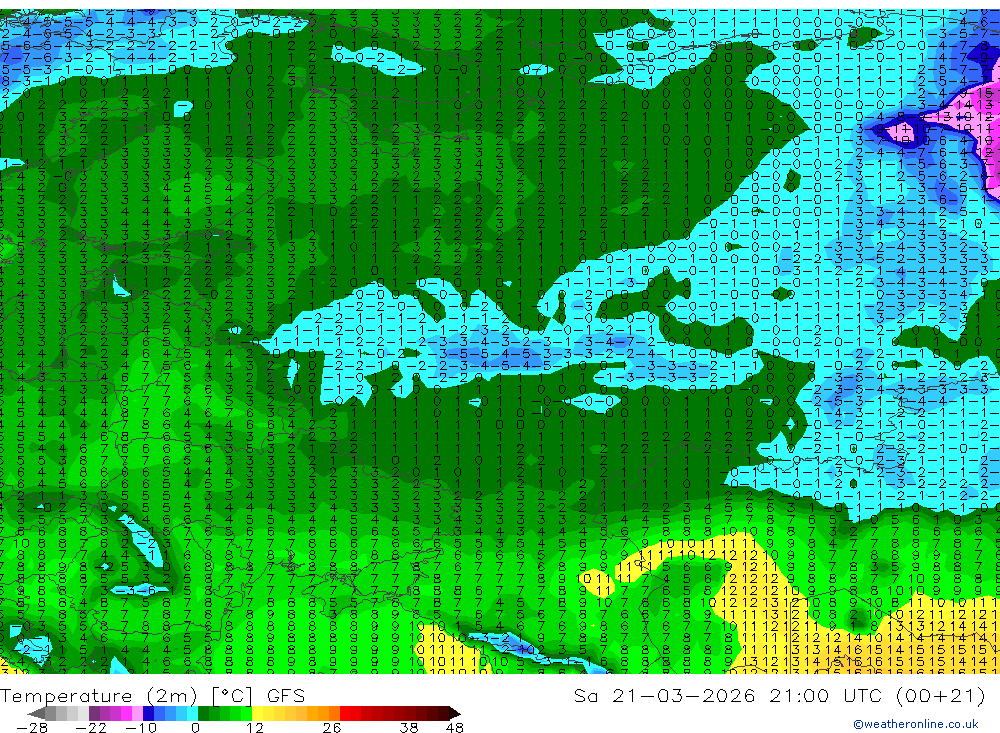Click the -10 legend value
1000x733 pixels.
(x=141, y=728)
